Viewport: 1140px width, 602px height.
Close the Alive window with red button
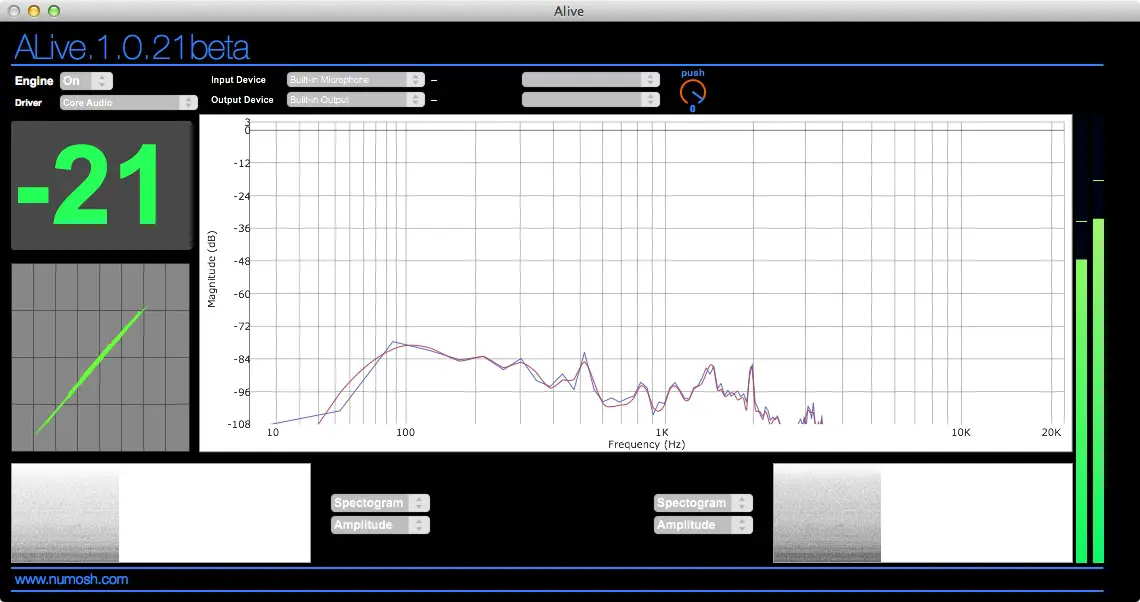[13, 11]
